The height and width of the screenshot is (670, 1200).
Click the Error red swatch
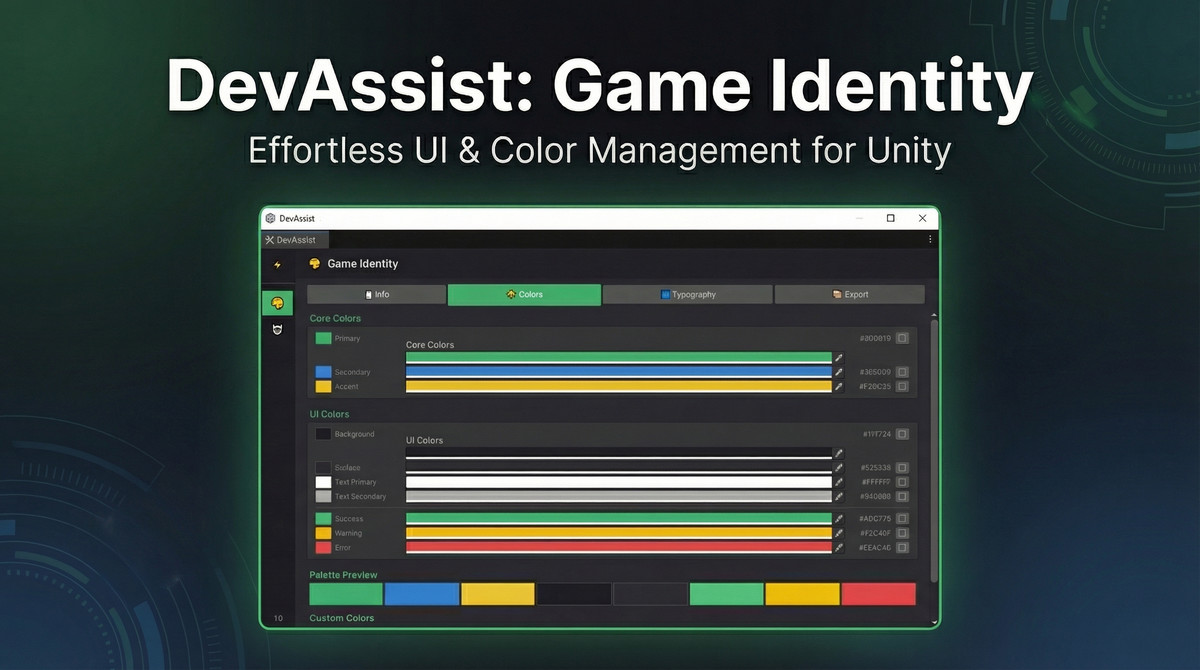click(323, 547)
